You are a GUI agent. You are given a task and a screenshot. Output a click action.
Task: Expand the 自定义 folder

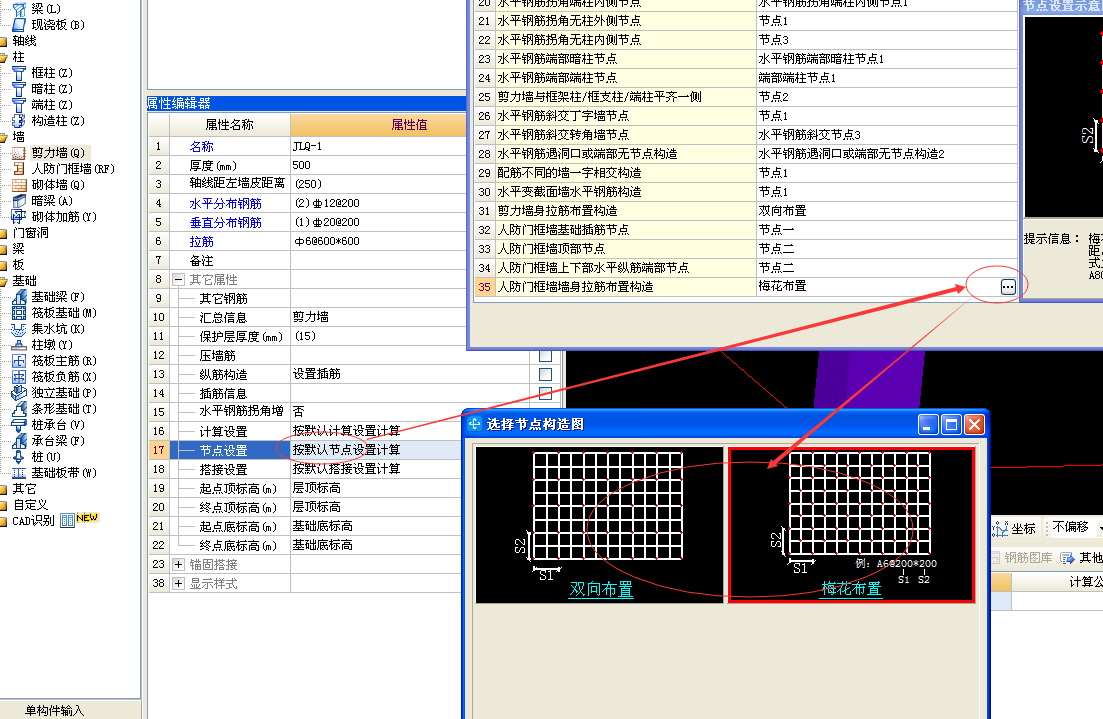pos(4,505)
